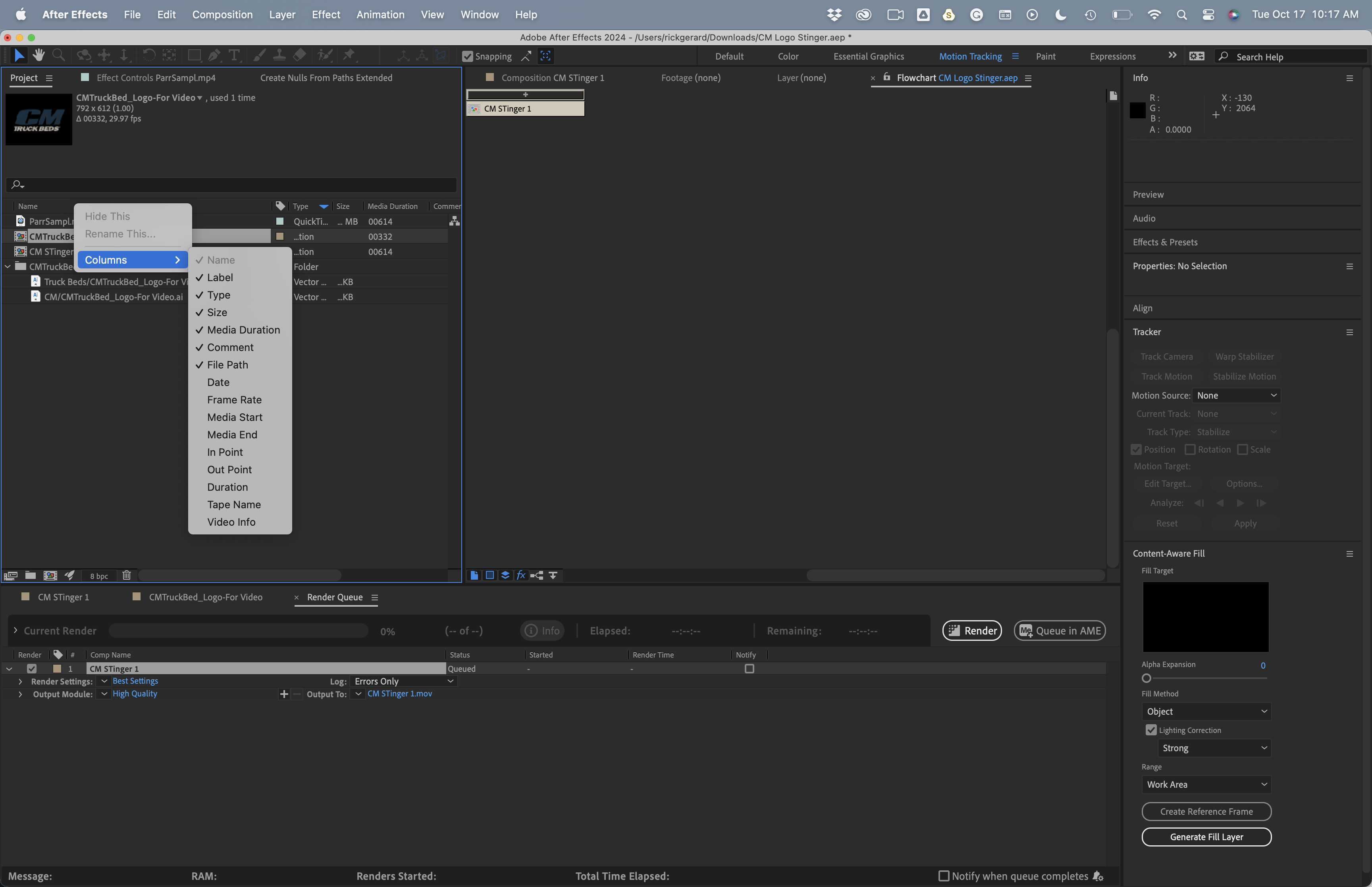Open the Motion Source dropdown

1236,396
